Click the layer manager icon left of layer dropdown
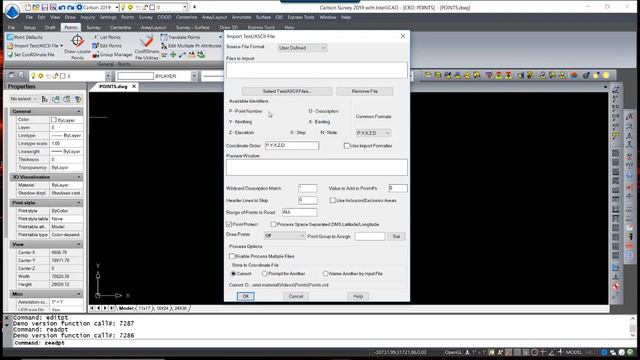 (12, 76)
